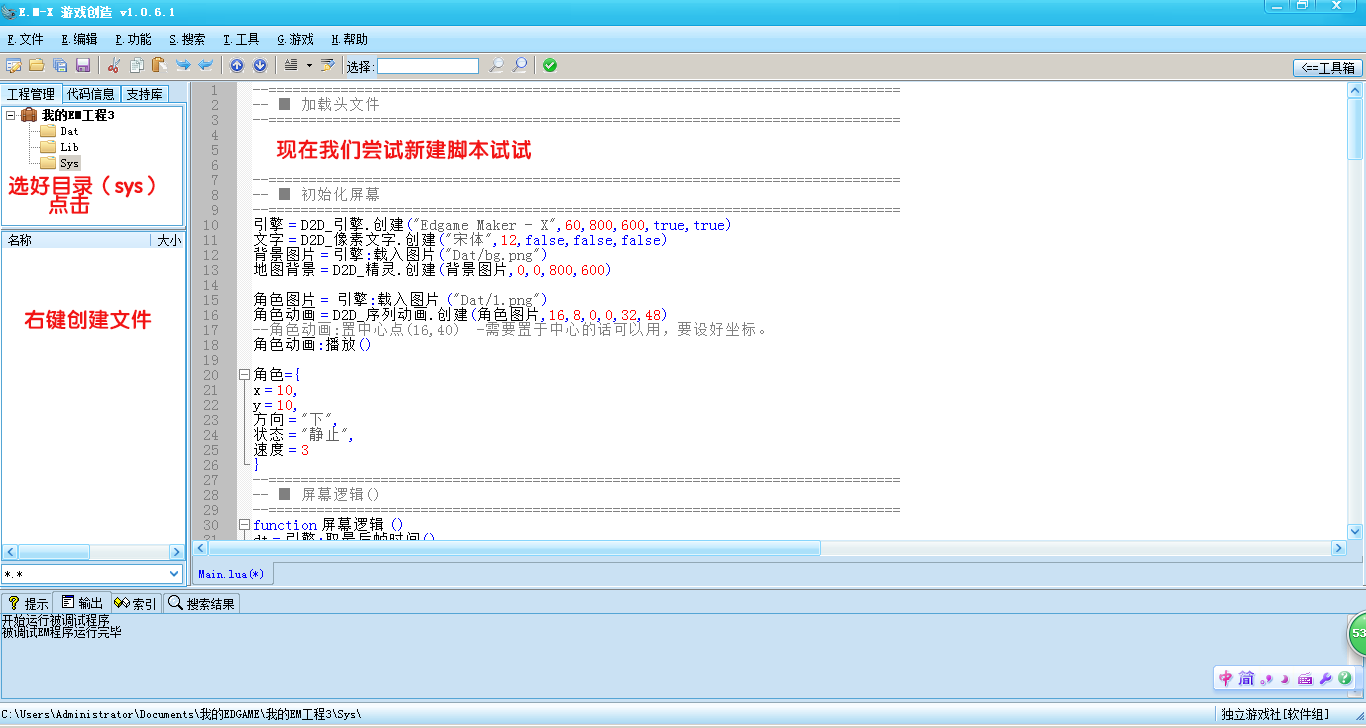Switch to the 索引 tab
1366x728 pixels.
pos(135,603)
